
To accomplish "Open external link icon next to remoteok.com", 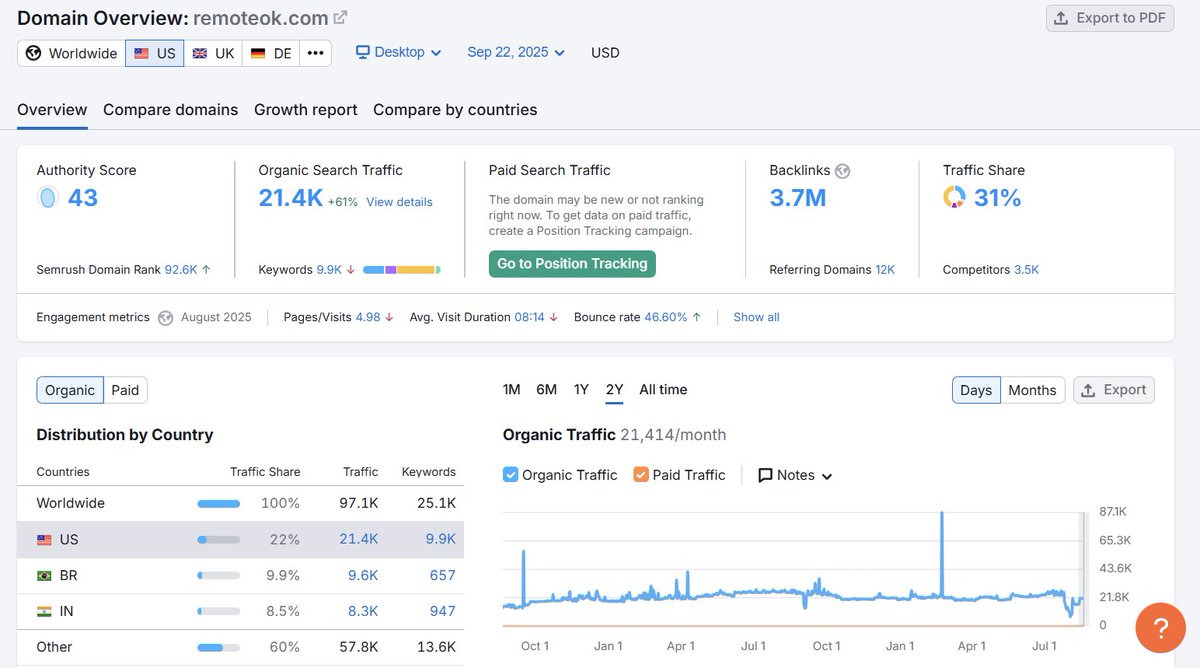I will pos(340,18).
